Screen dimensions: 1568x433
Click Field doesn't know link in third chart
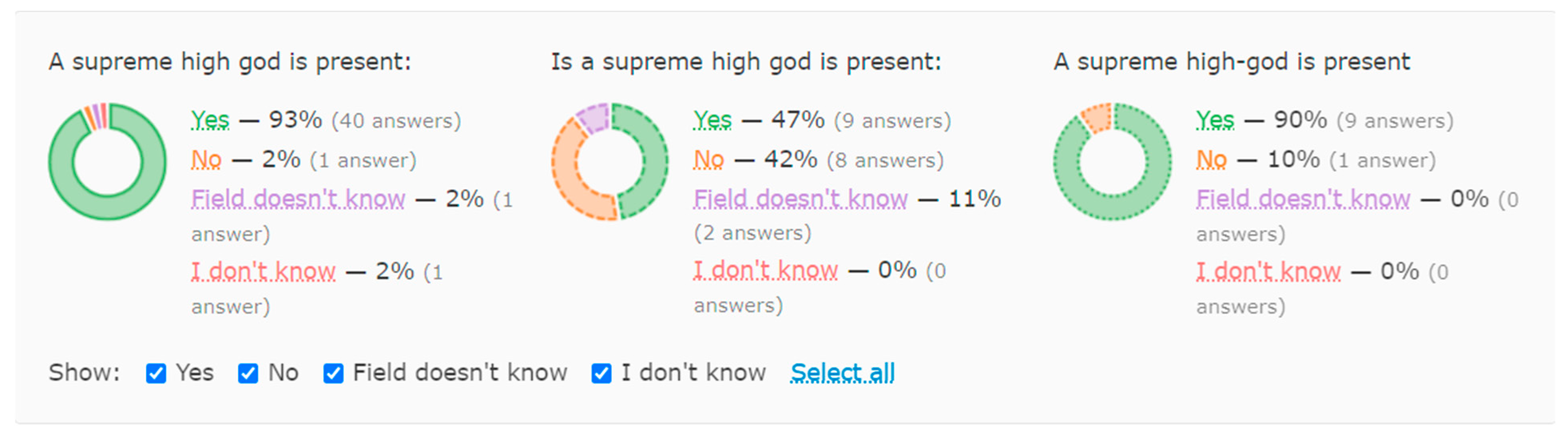point(1304,199)
